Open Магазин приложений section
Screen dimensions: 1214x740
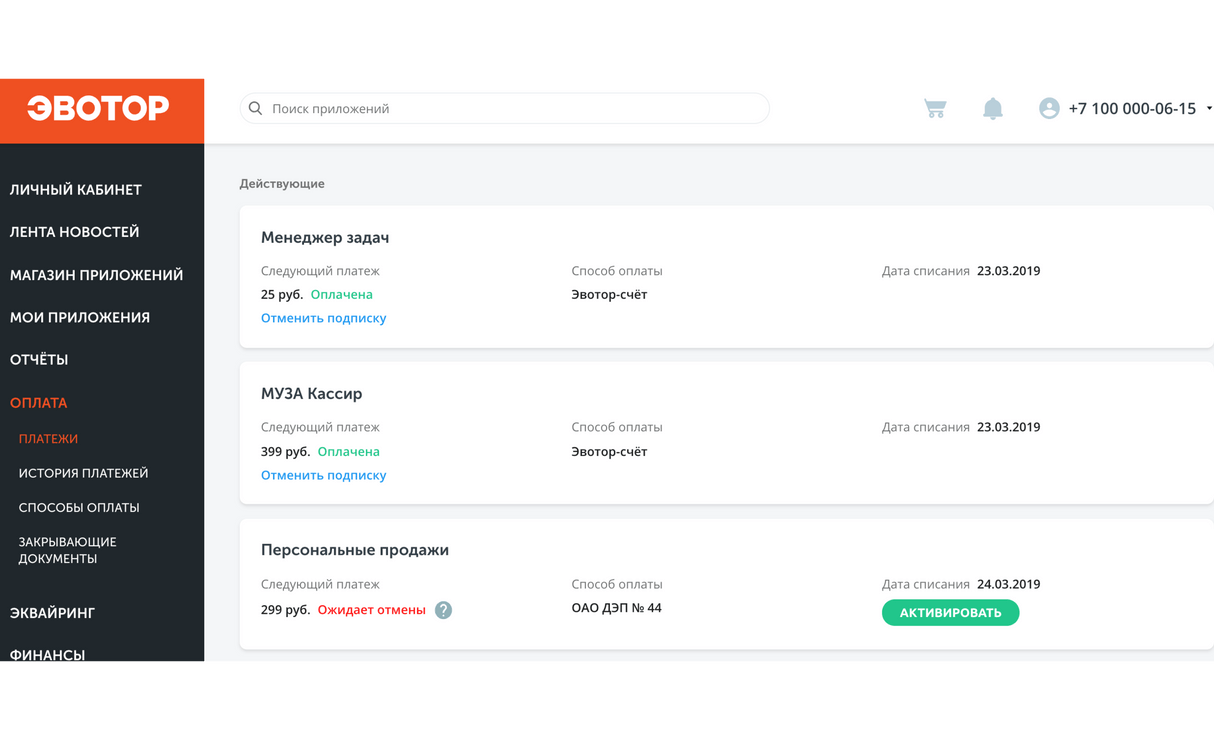click(x=97, y=275)
